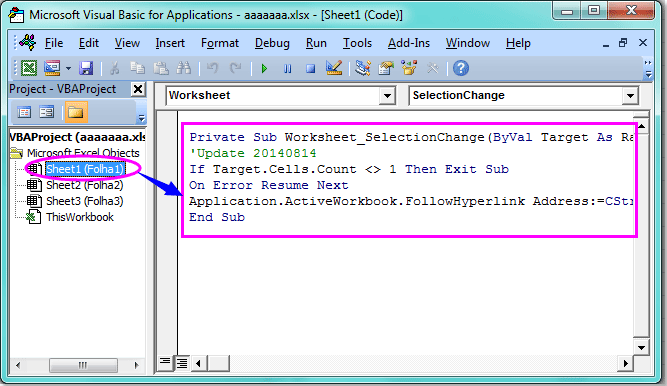The image size is (667, 386).
Task: Open the Object Browser toolbar icon
Action: point(409,68)
